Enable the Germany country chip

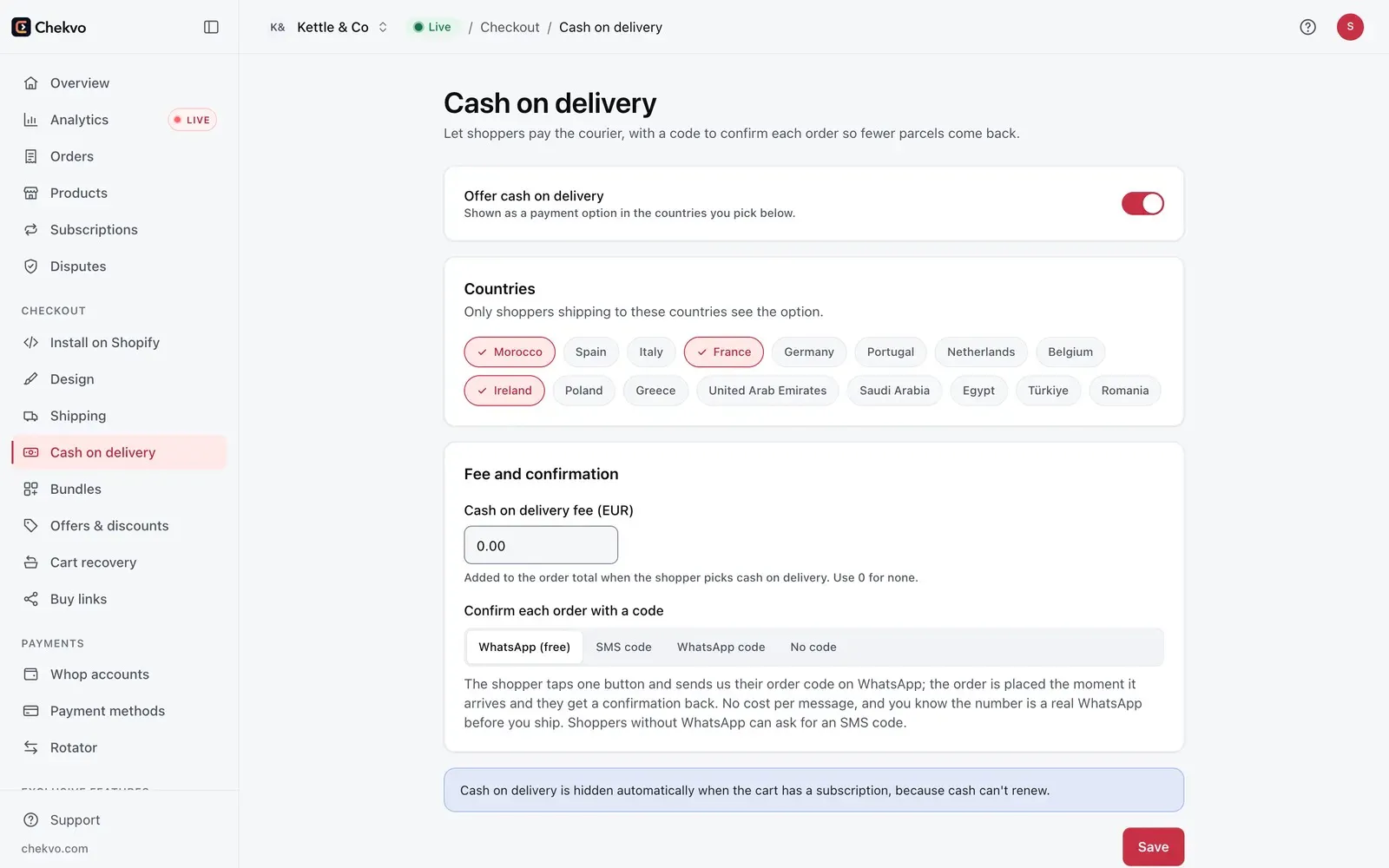pyautogui.click(x=808, y=352)
